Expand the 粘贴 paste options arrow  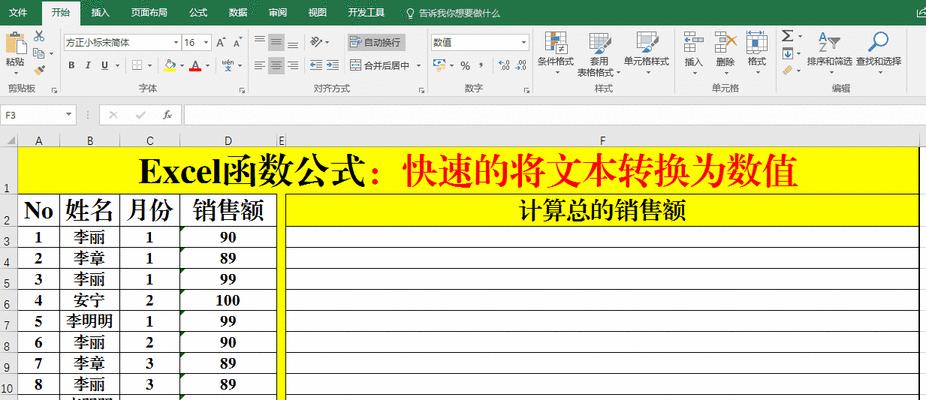15,74
